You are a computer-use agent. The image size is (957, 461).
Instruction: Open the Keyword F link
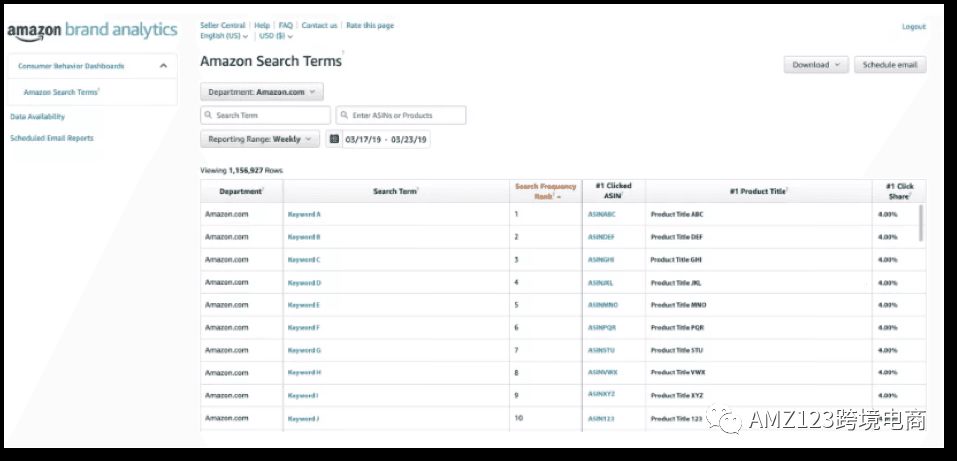point(303,327)
